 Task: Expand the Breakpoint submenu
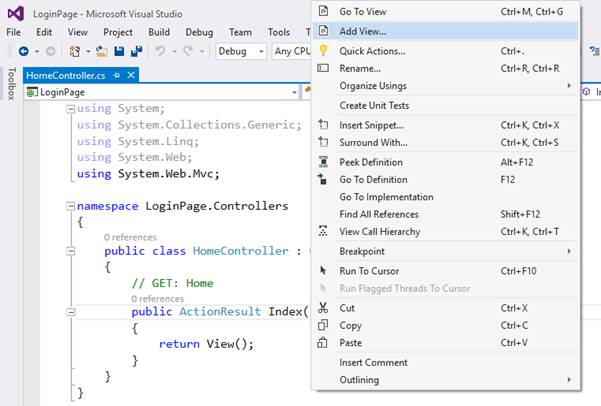[569, 251]
